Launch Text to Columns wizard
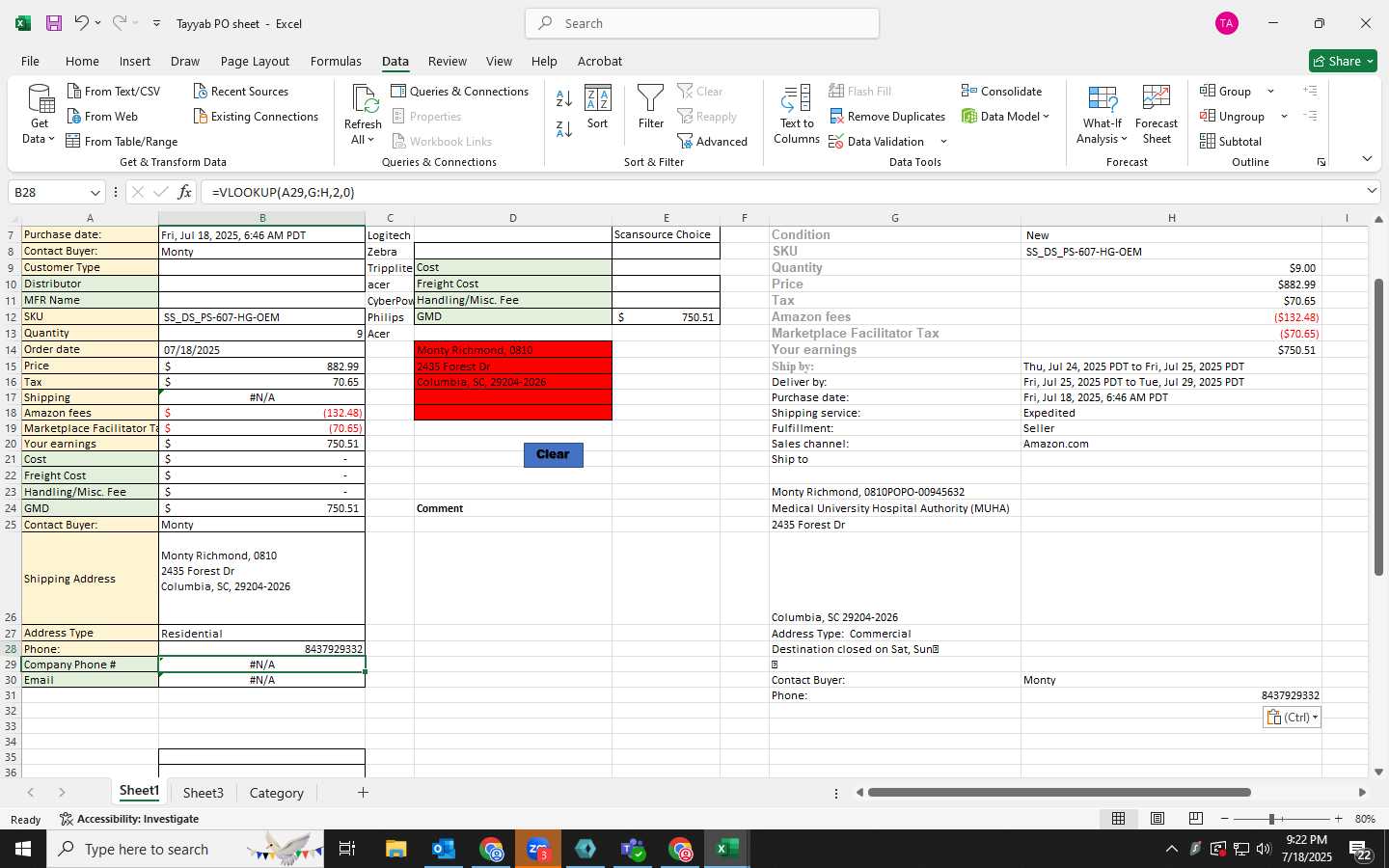This screenshot has width=1389, height=868. coord(797,114)
